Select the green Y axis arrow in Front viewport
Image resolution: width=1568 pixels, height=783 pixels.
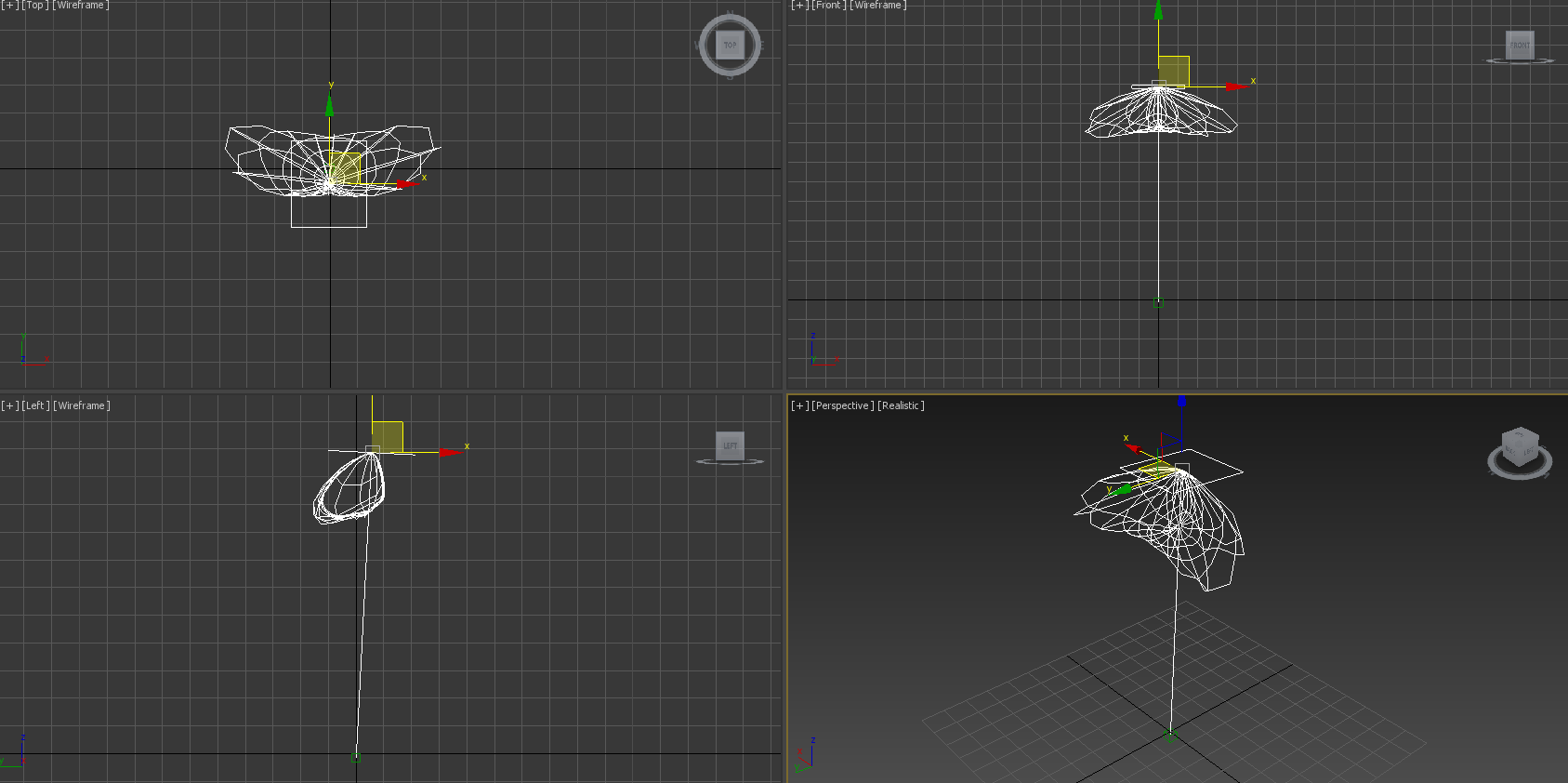[x=1158, y=11]
